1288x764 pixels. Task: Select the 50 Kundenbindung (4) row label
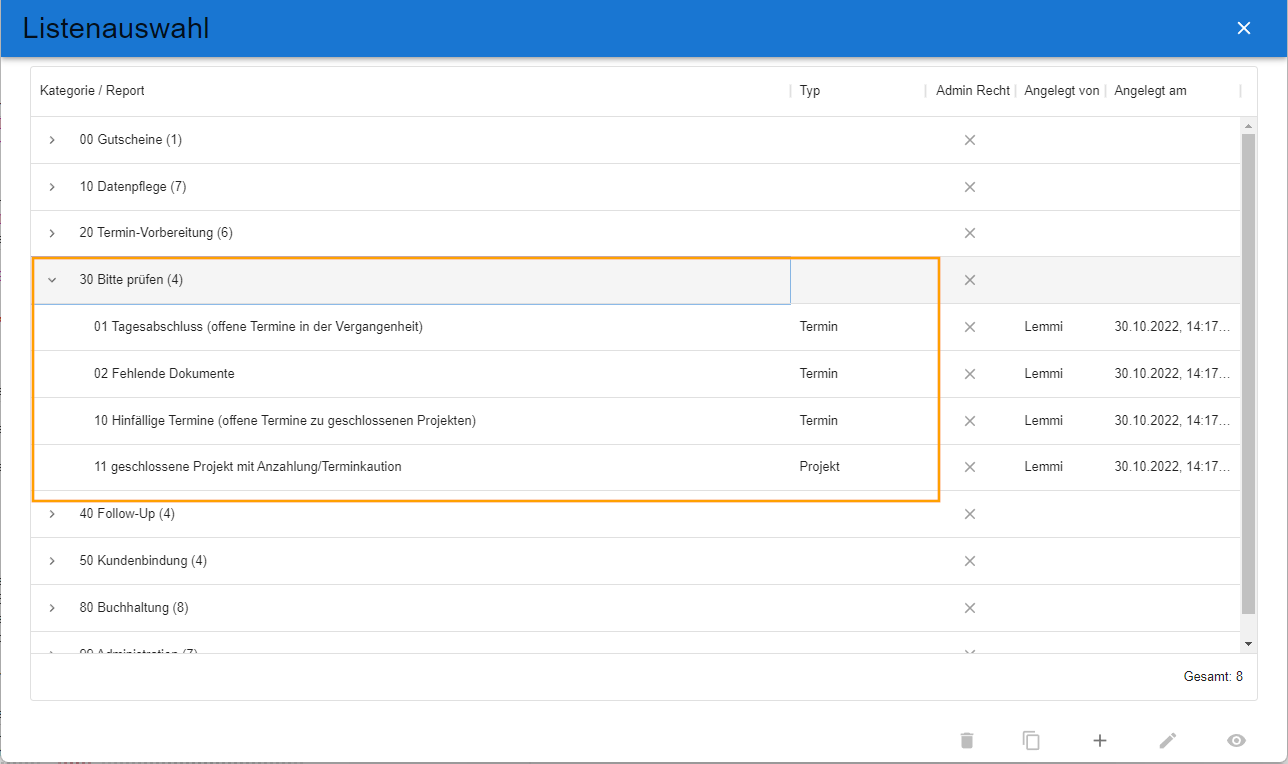point(143,561)
